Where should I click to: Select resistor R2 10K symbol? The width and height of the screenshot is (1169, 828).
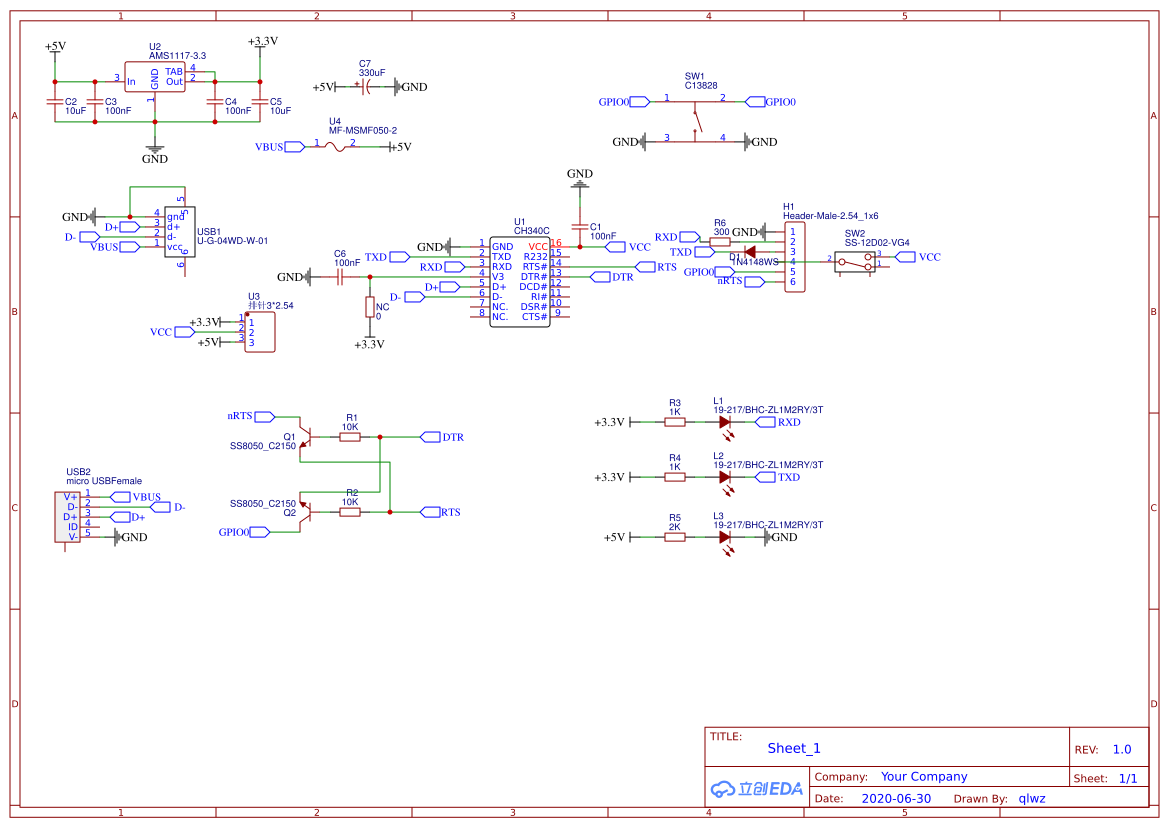[350, 512]
